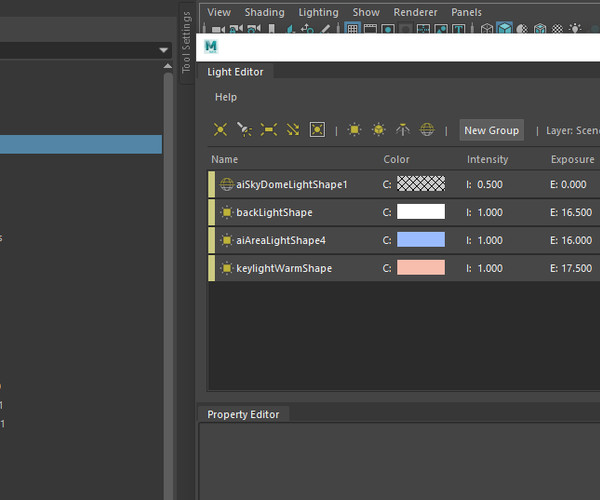Click the vertical Tool Settings tab
This screenshot has height=500, width=600.
[186, 42]
